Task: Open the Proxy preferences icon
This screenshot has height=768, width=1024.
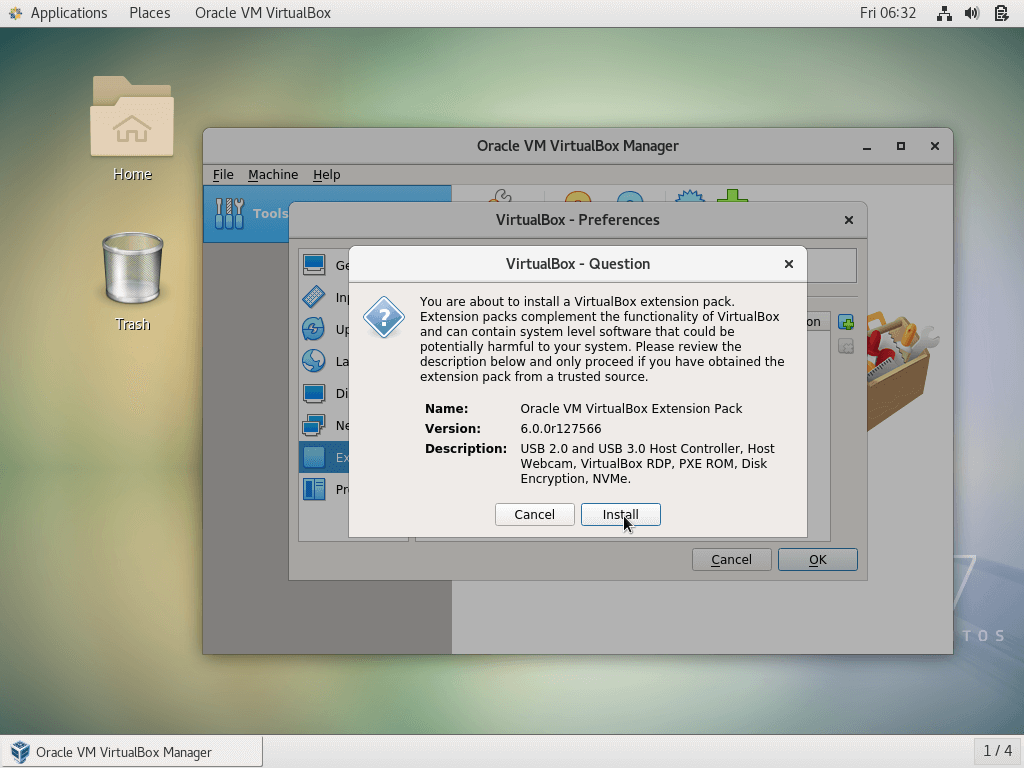Action: [314, 489]
